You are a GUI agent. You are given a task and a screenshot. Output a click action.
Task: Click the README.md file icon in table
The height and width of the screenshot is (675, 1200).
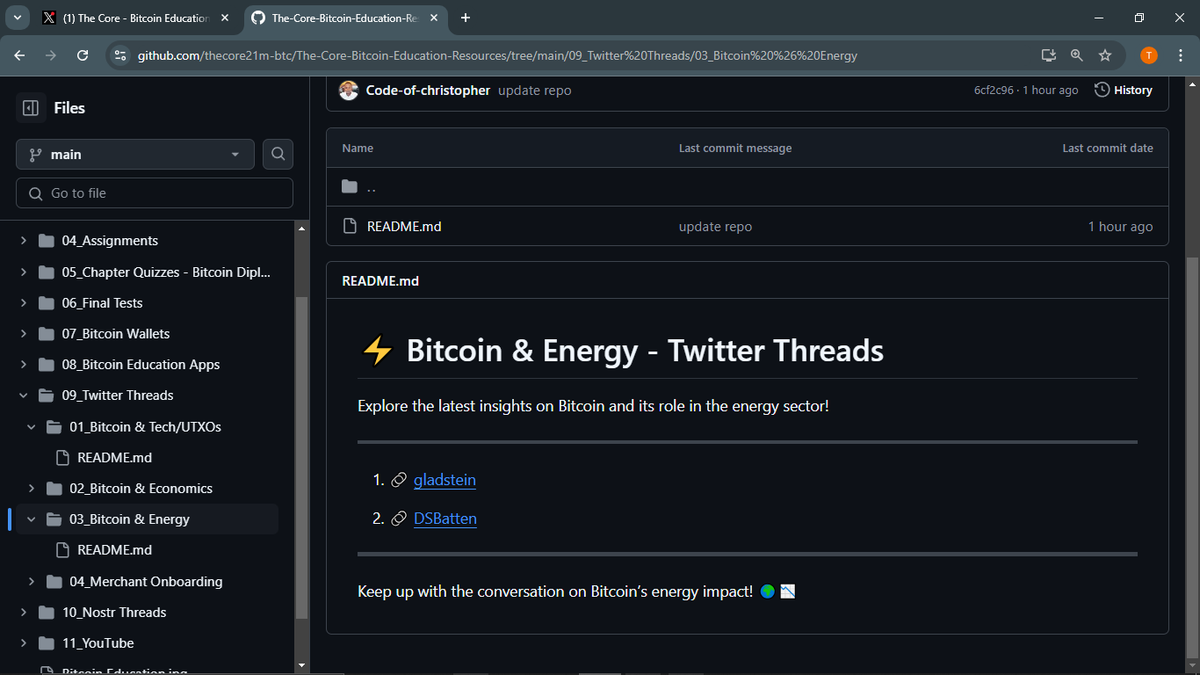click(350, 226)
